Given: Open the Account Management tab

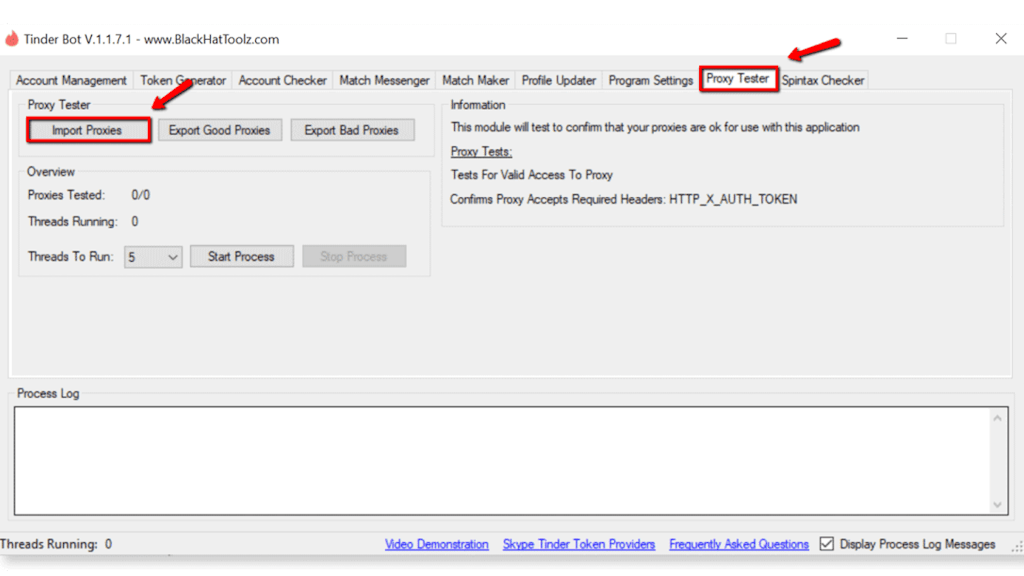Looking at the screenshot, I should pos(71,80).
